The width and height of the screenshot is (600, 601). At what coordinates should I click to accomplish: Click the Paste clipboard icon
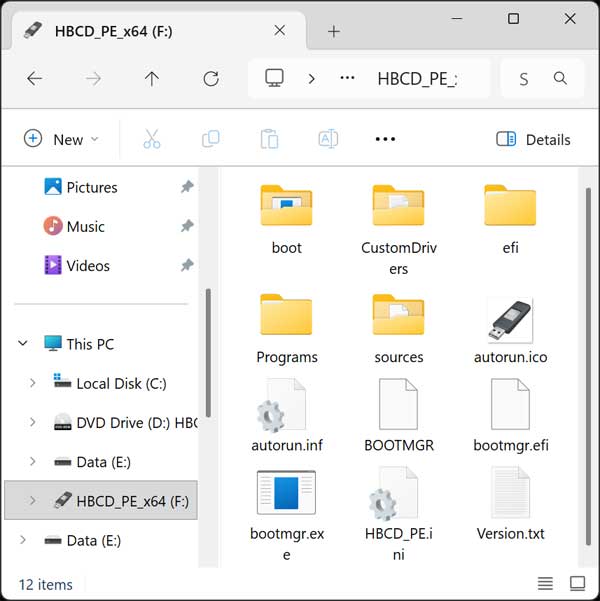point(270,139)
